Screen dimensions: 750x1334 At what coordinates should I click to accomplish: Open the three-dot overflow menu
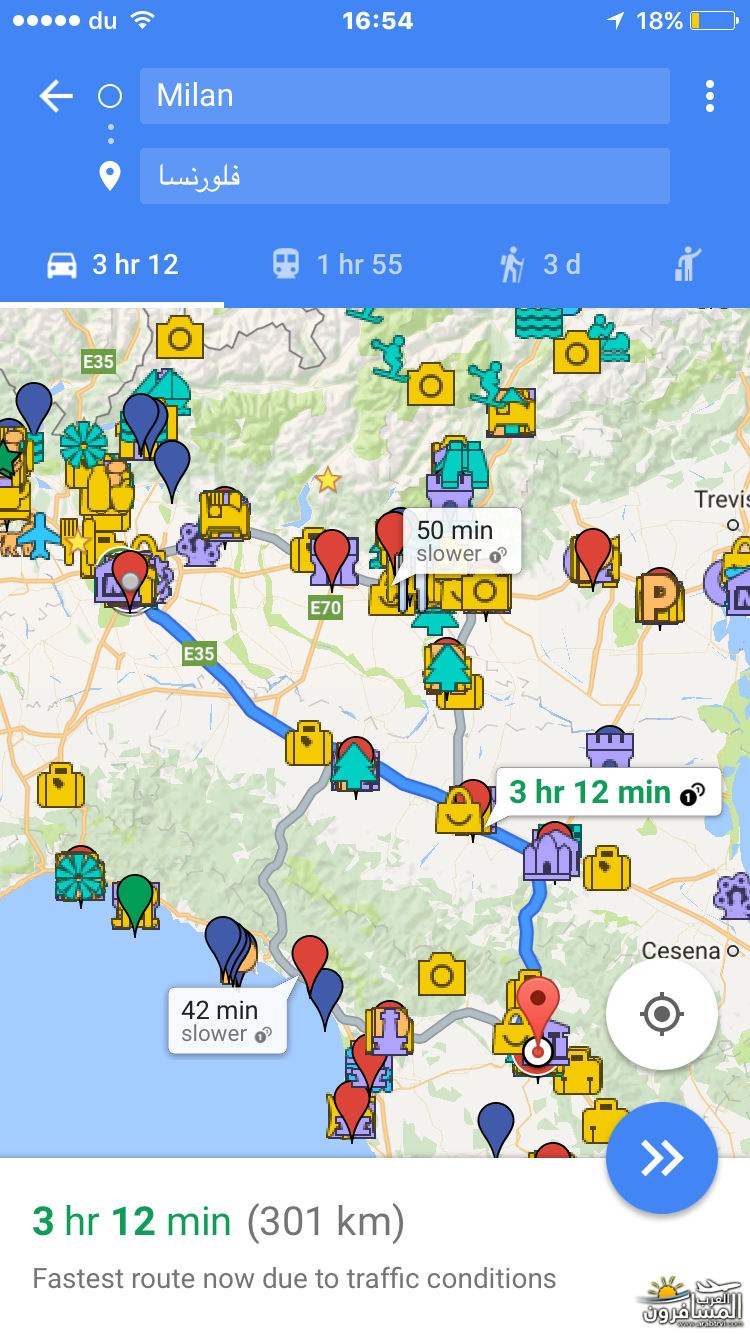(709, 96)
